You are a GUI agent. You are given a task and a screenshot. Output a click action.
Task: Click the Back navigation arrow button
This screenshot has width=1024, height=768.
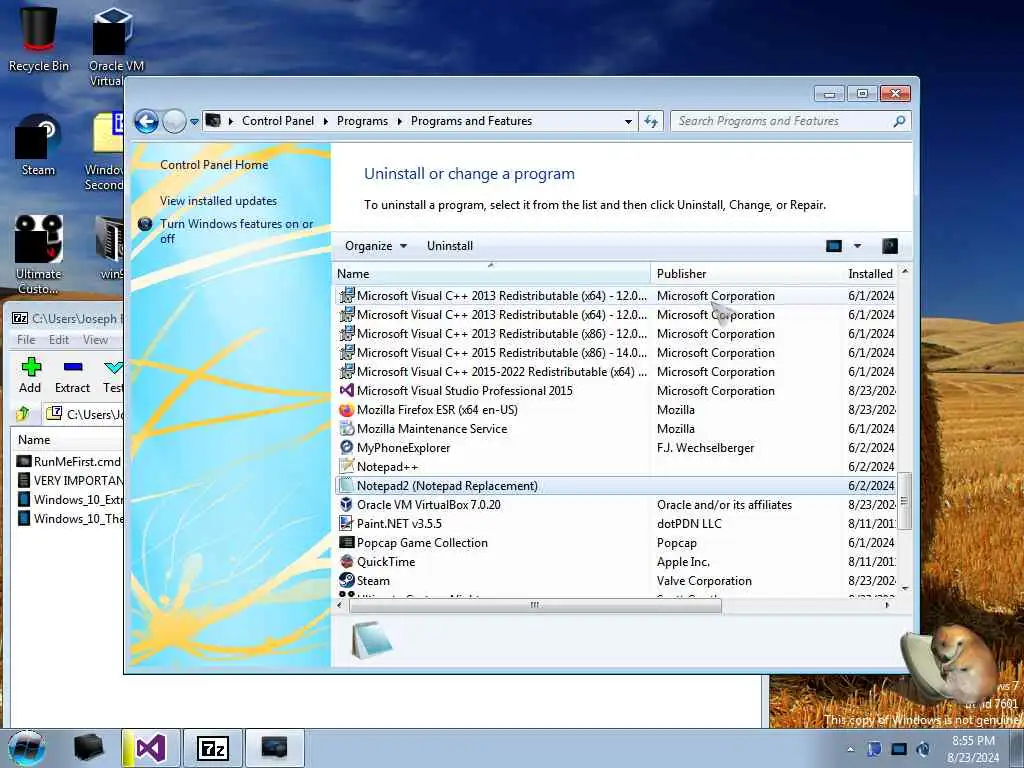point(146,121)
